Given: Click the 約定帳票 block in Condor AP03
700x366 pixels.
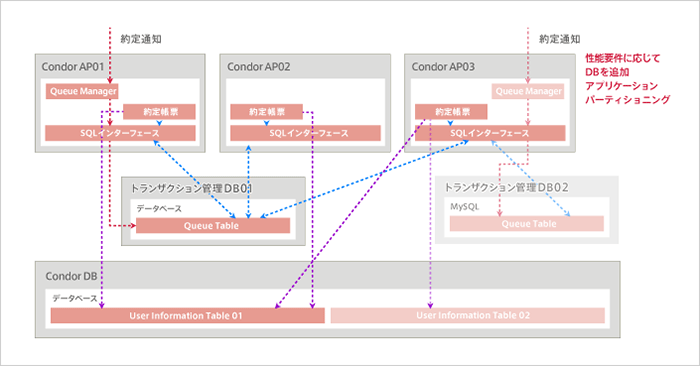Looking at the screenshot, I should (x=451, y=112).
